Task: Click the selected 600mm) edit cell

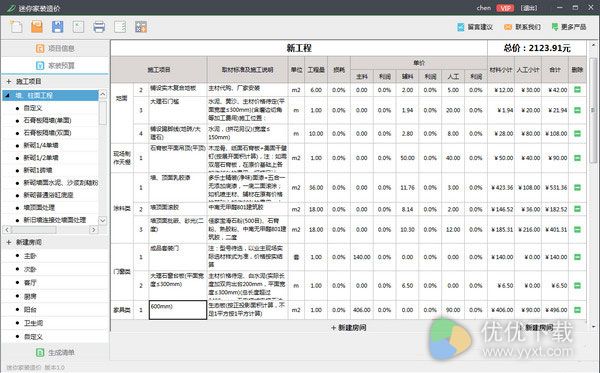Action: tap(178, 310)
